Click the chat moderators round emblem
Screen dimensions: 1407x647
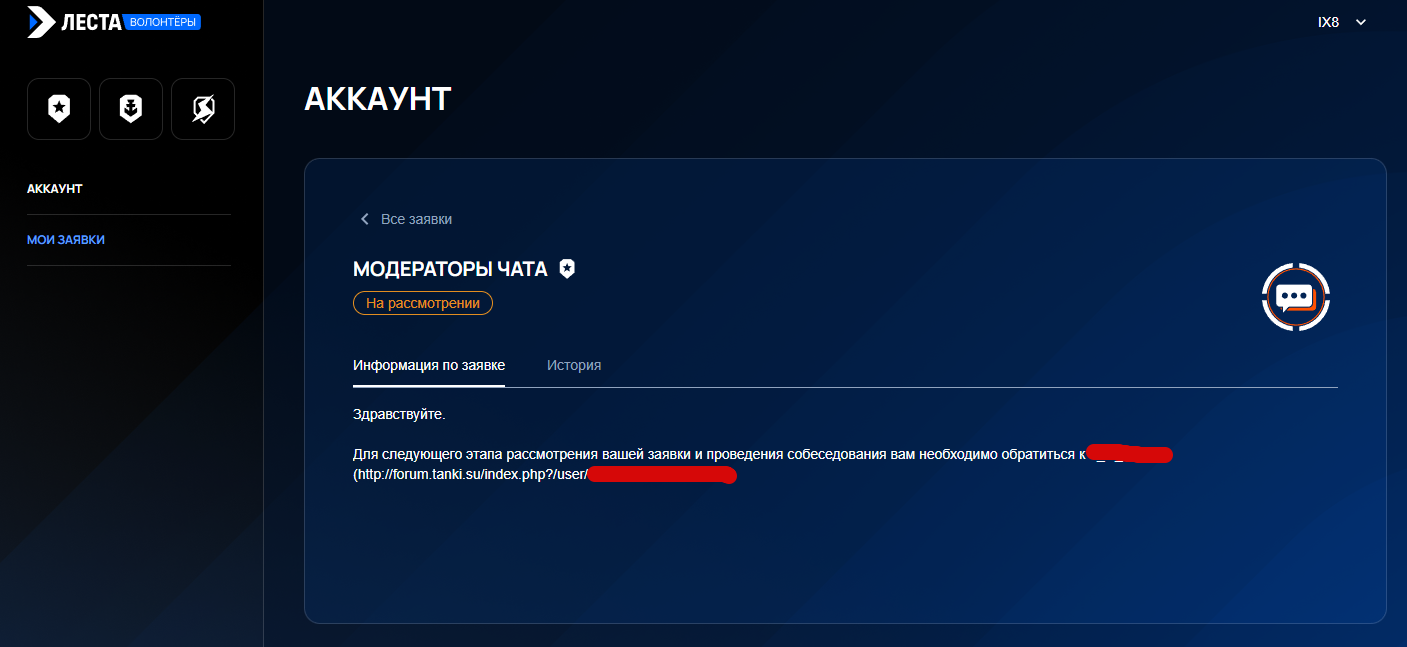coord(1296,297)
